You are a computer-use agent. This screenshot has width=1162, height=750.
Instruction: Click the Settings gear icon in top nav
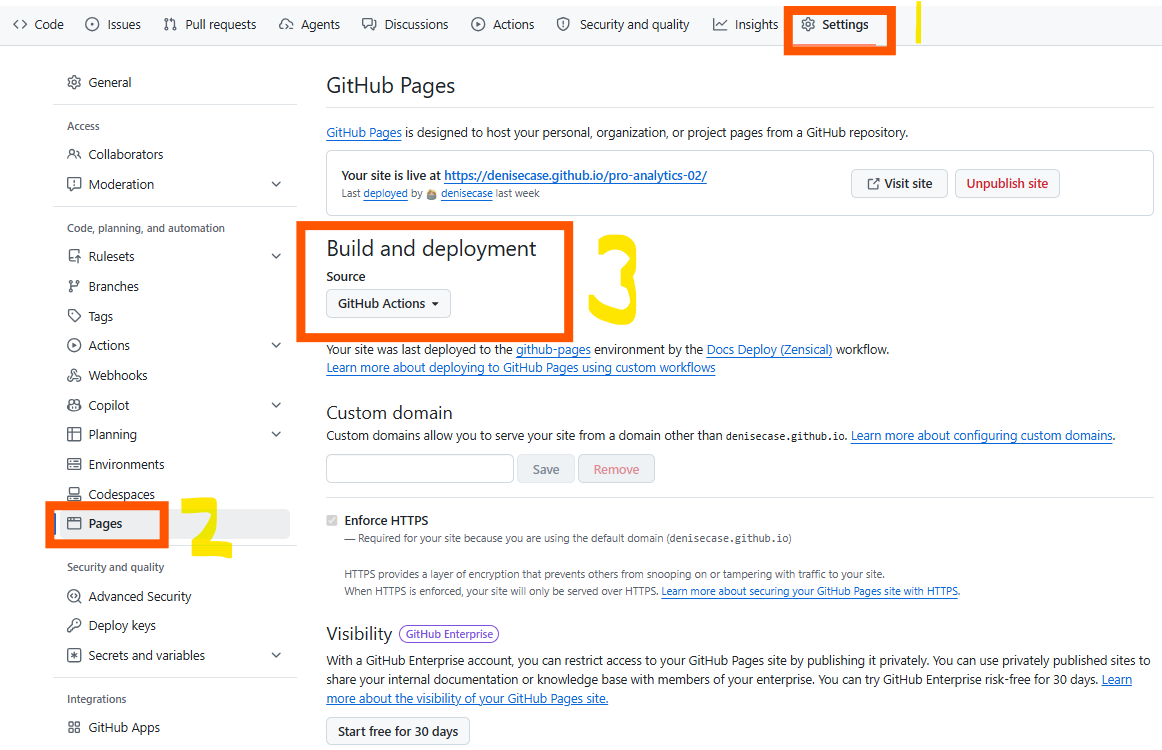point(808,24)
